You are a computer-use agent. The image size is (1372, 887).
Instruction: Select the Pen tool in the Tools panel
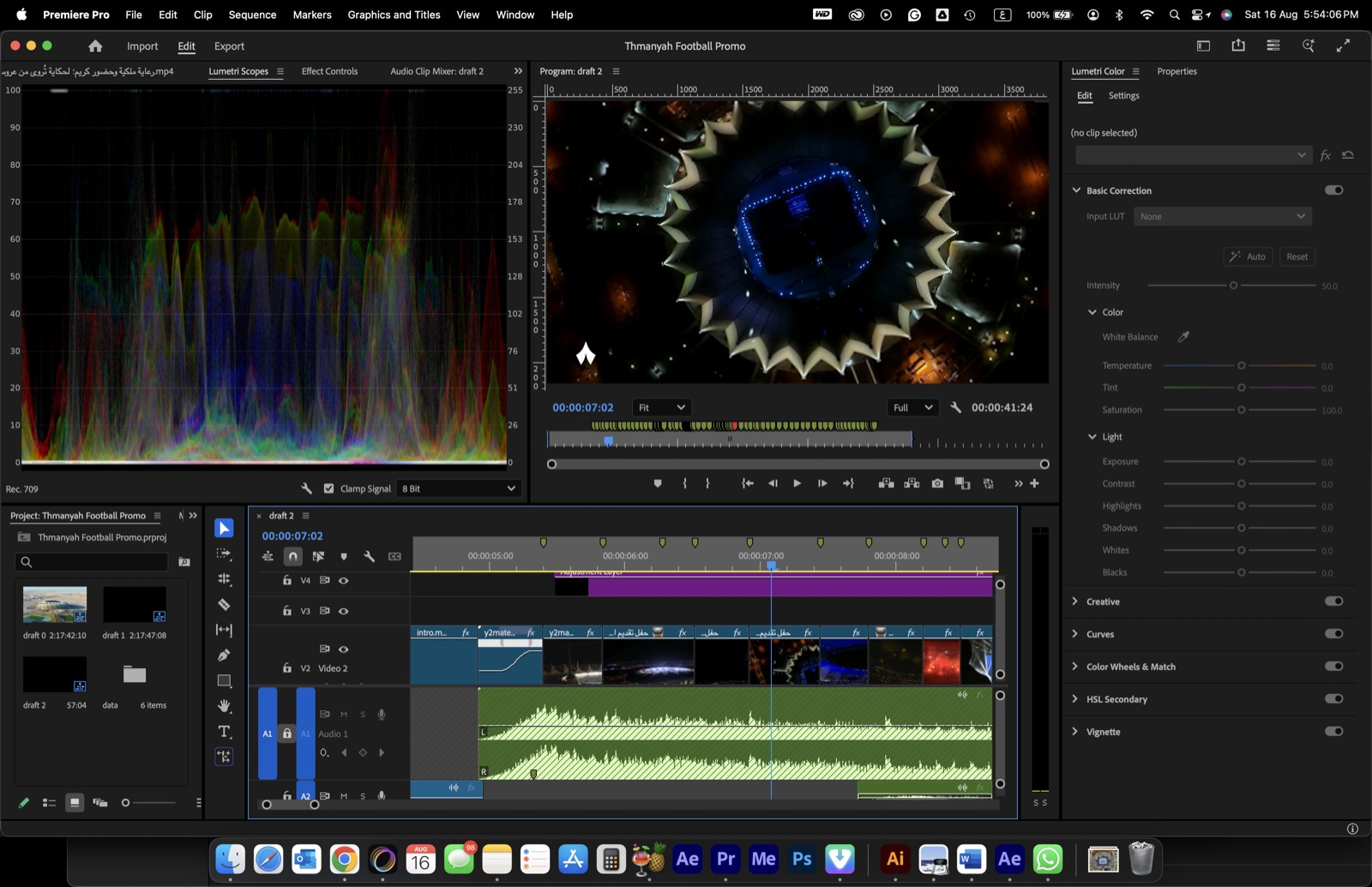point(224,655)
